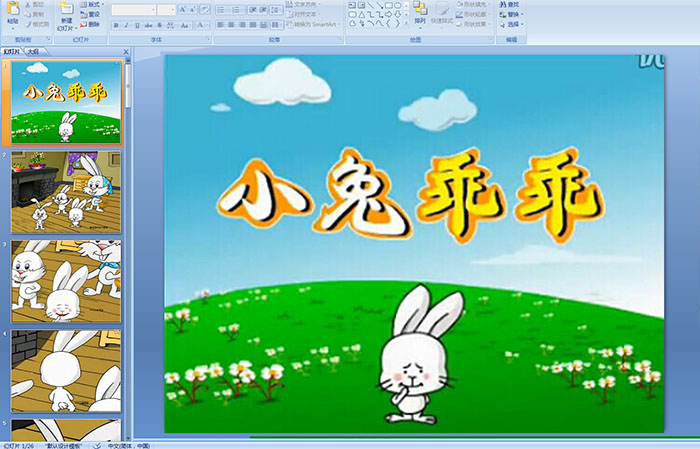Open the slide layout (版式) dropdown

92,4
